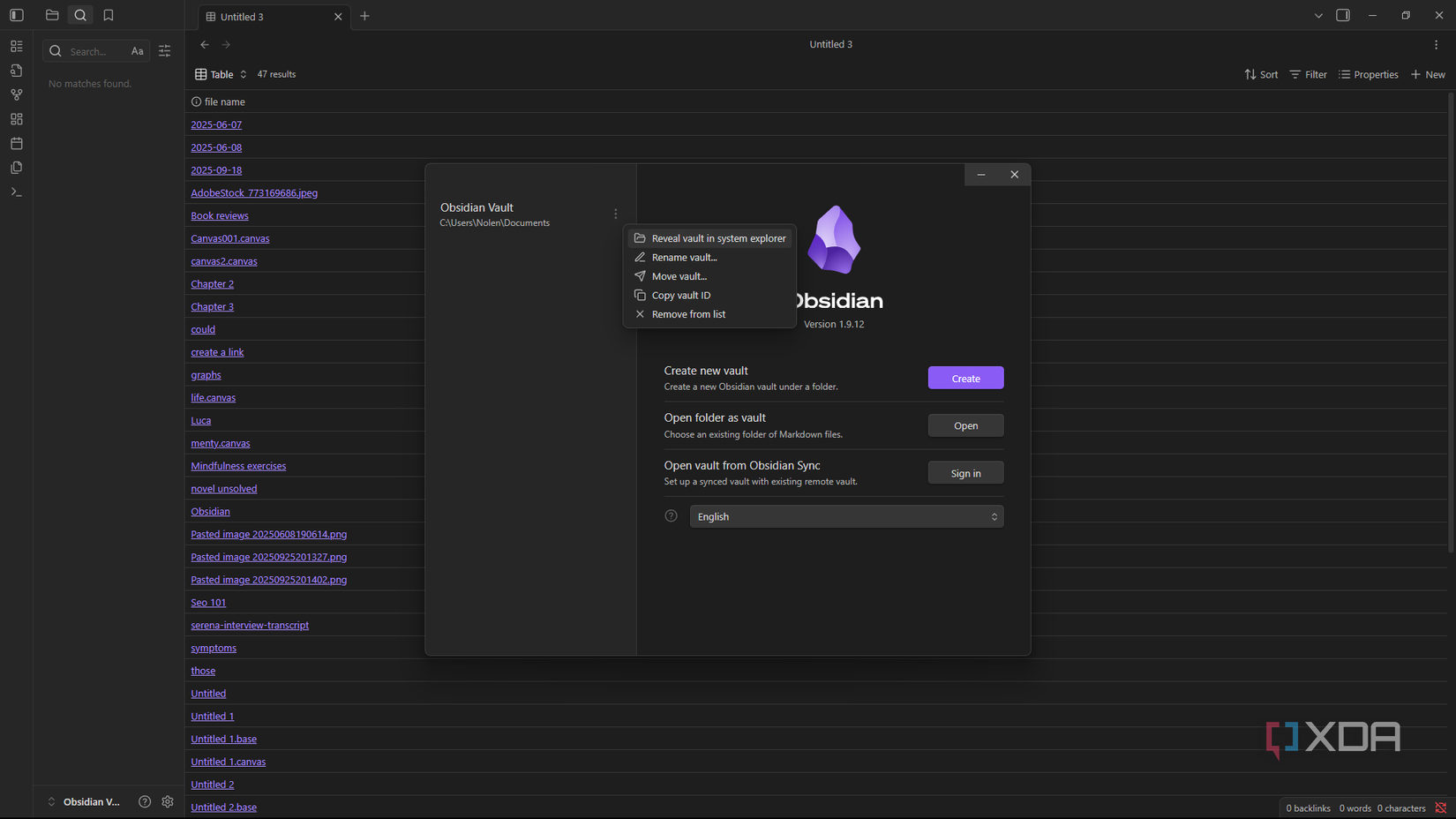1456x819 pixels.
Task: Click the Sign in button
Action: (x=965, y=473)
